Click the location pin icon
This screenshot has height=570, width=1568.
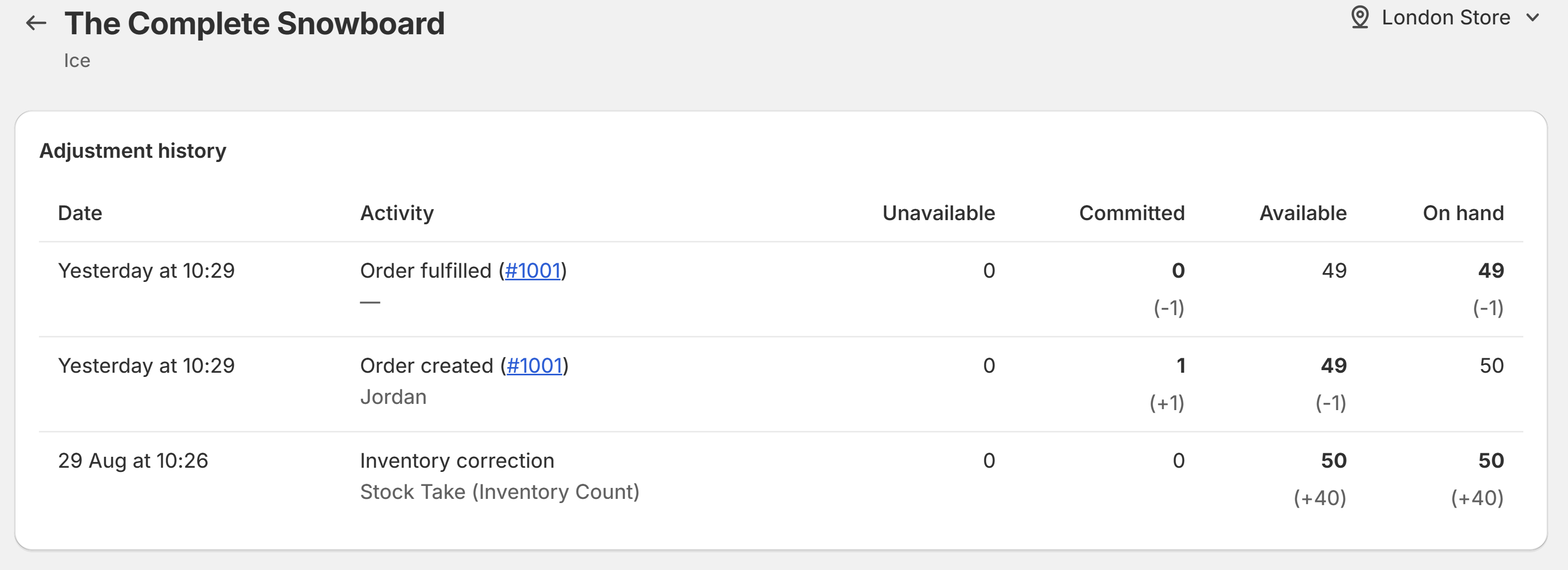1360,17
